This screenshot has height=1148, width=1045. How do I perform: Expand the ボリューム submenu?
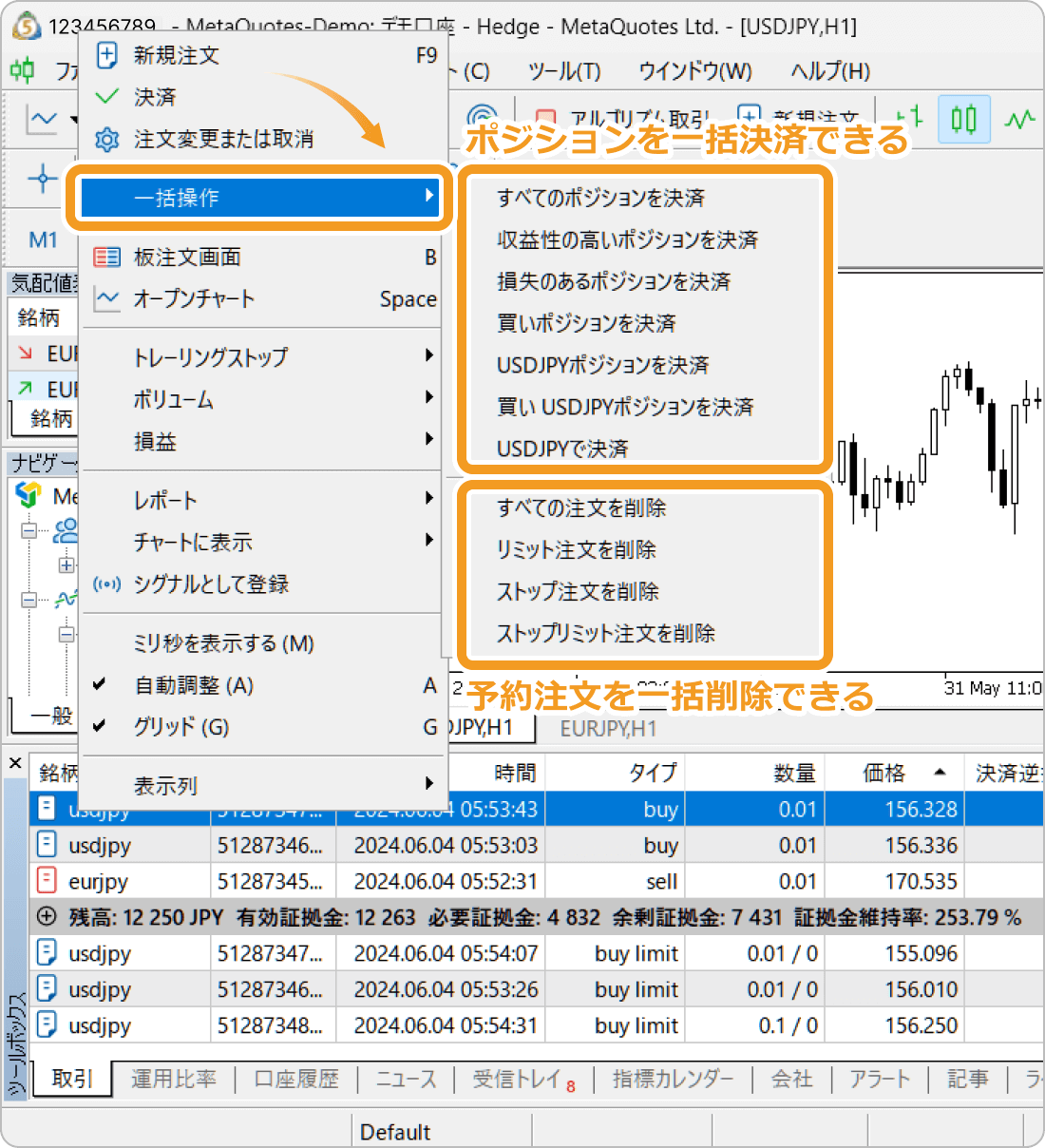click(x=263, y=399)
